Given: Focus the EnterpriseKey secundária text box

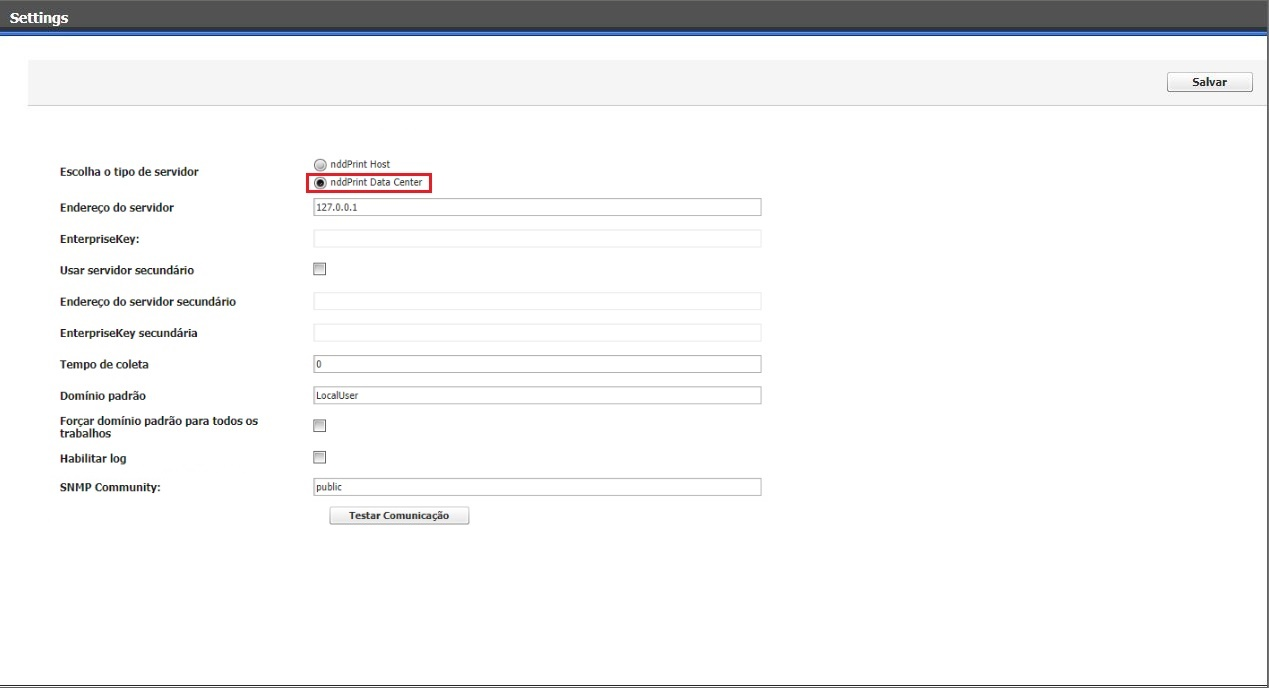Looking at the screenshot, I should coord(537,332).
